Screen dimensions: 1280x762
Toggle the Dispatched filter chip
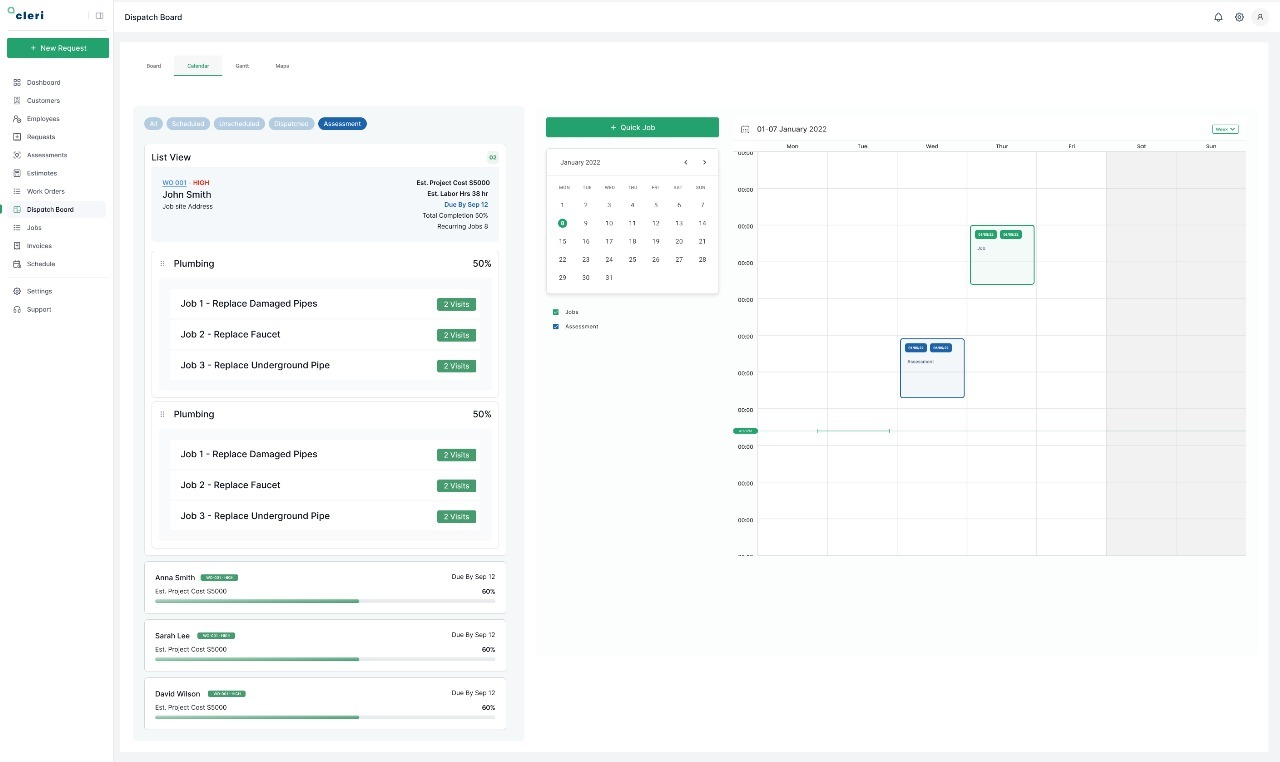click(x=292, y=124)
